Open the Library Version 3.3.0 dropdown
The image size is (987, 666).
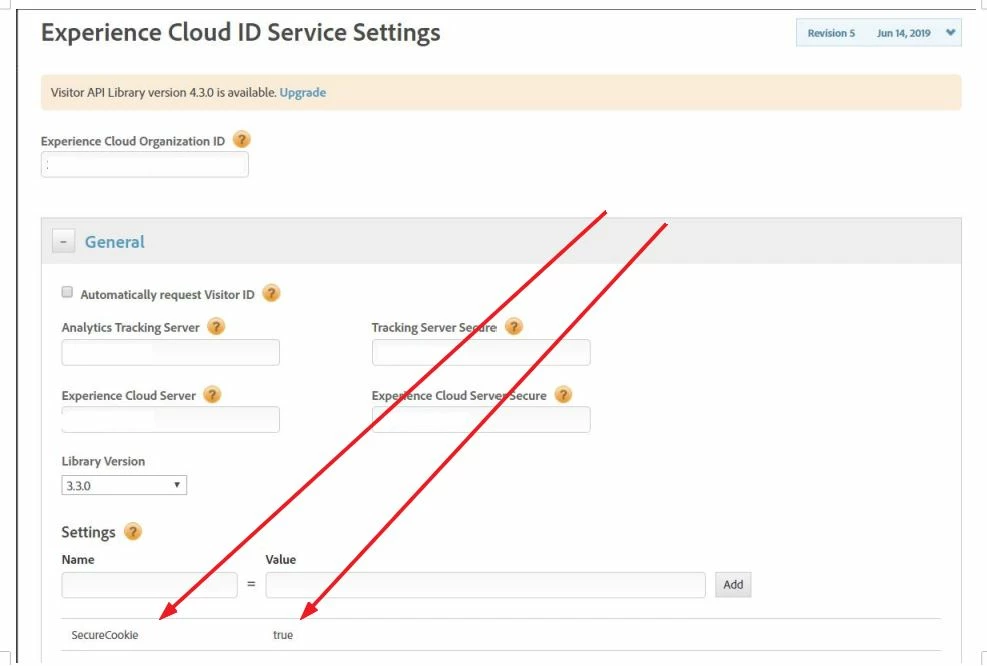[124, 485]
